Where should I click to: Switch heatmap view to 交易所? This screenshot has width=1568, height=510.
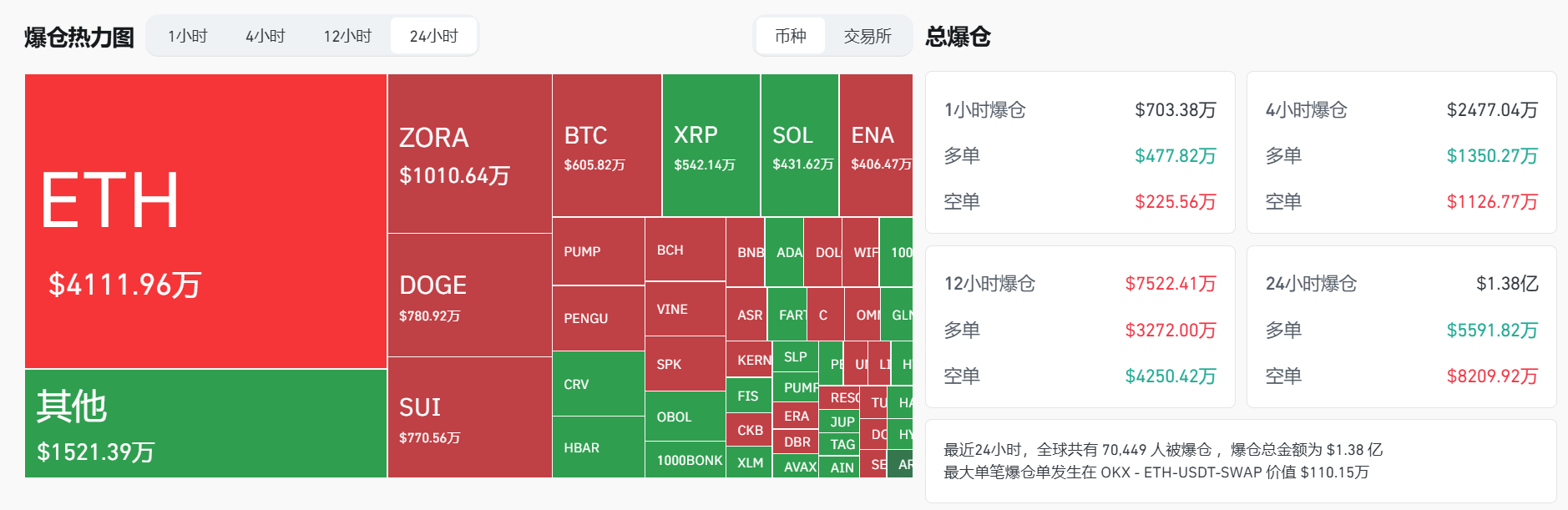pyautogui.click(x=867, y=36)
